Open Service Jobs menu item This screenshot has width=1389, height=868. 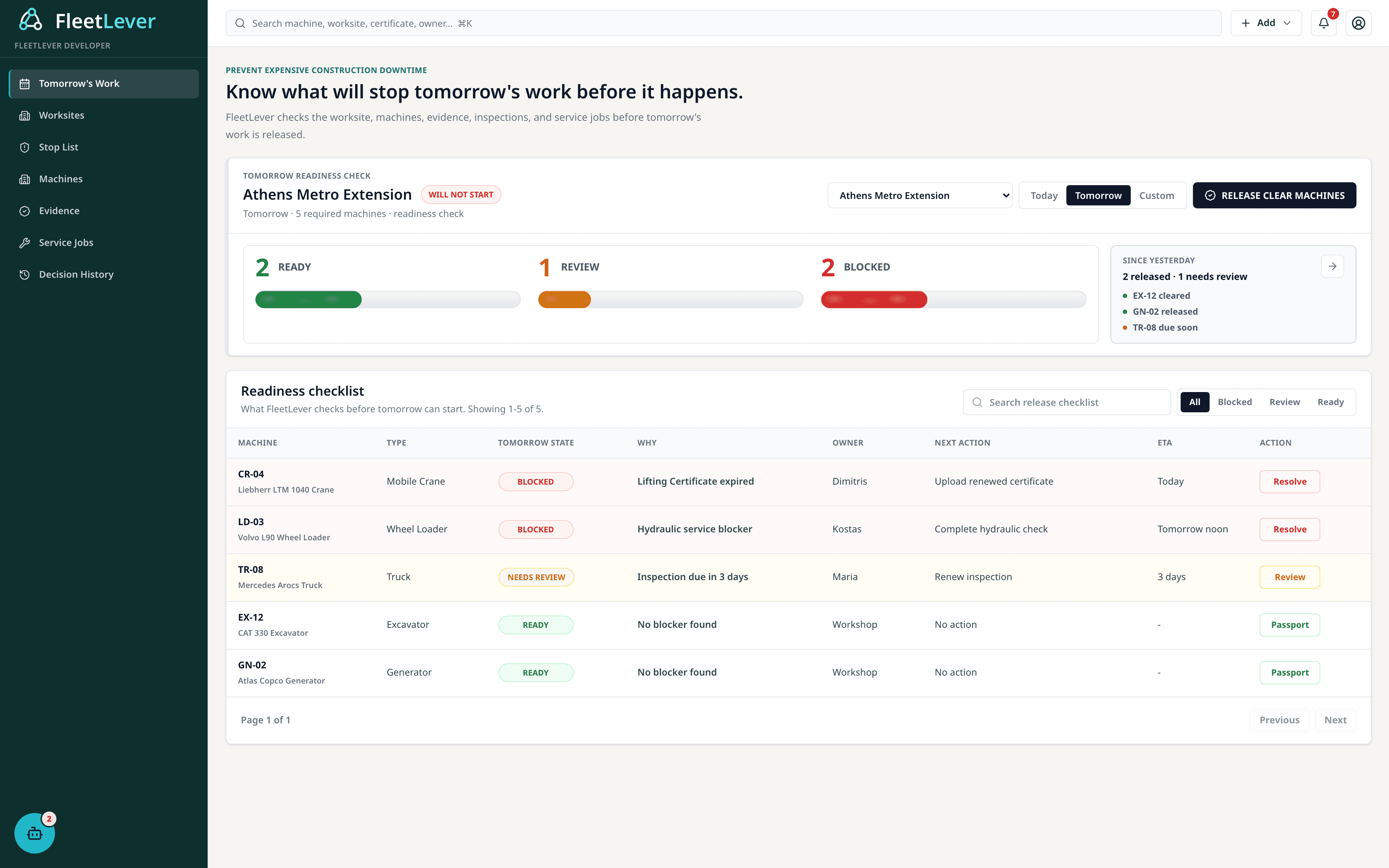tap(104, 243)
